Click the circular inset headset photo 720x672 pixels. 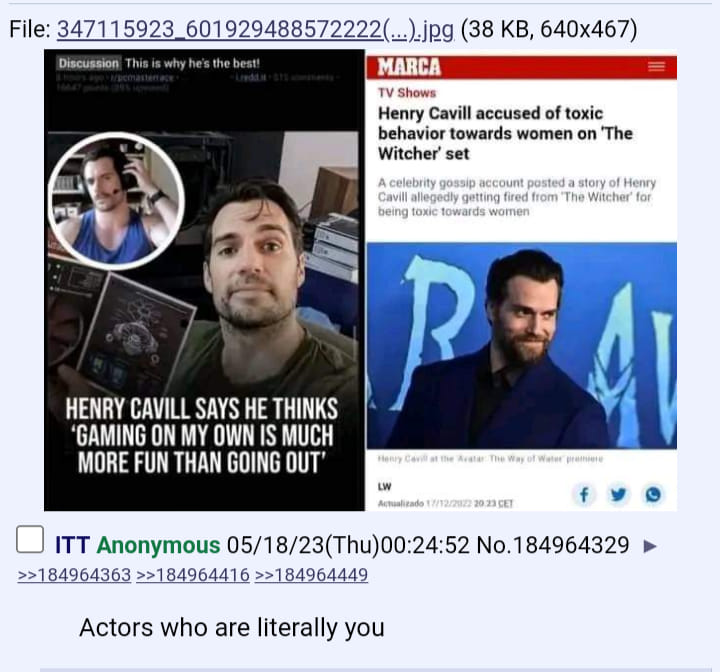(116, 201)
